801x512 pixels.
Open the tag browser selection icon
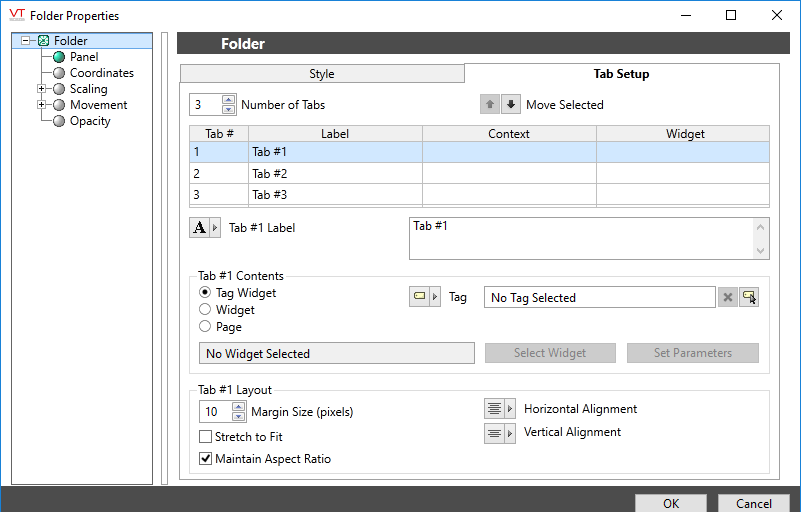(x=749, y=297)
